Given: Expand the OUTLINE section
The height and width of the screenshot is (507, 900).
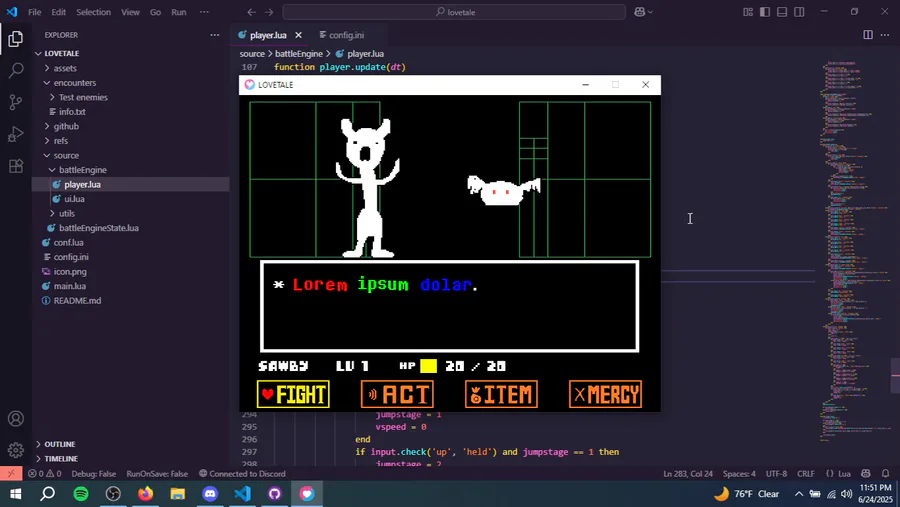Looking at the screenshot, I should pos(60,444).
